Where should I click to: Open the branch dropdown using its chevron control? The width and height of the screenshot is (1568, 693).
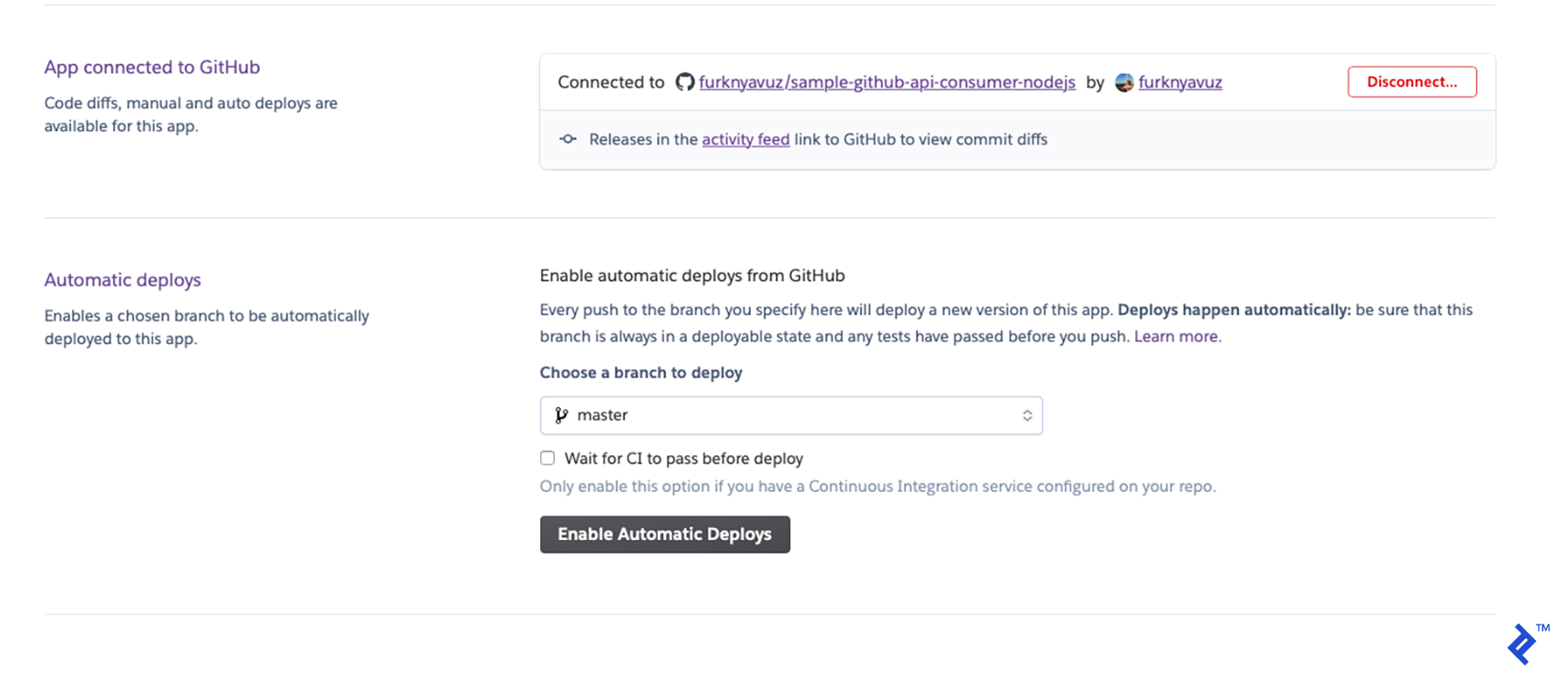[1030, 415]
